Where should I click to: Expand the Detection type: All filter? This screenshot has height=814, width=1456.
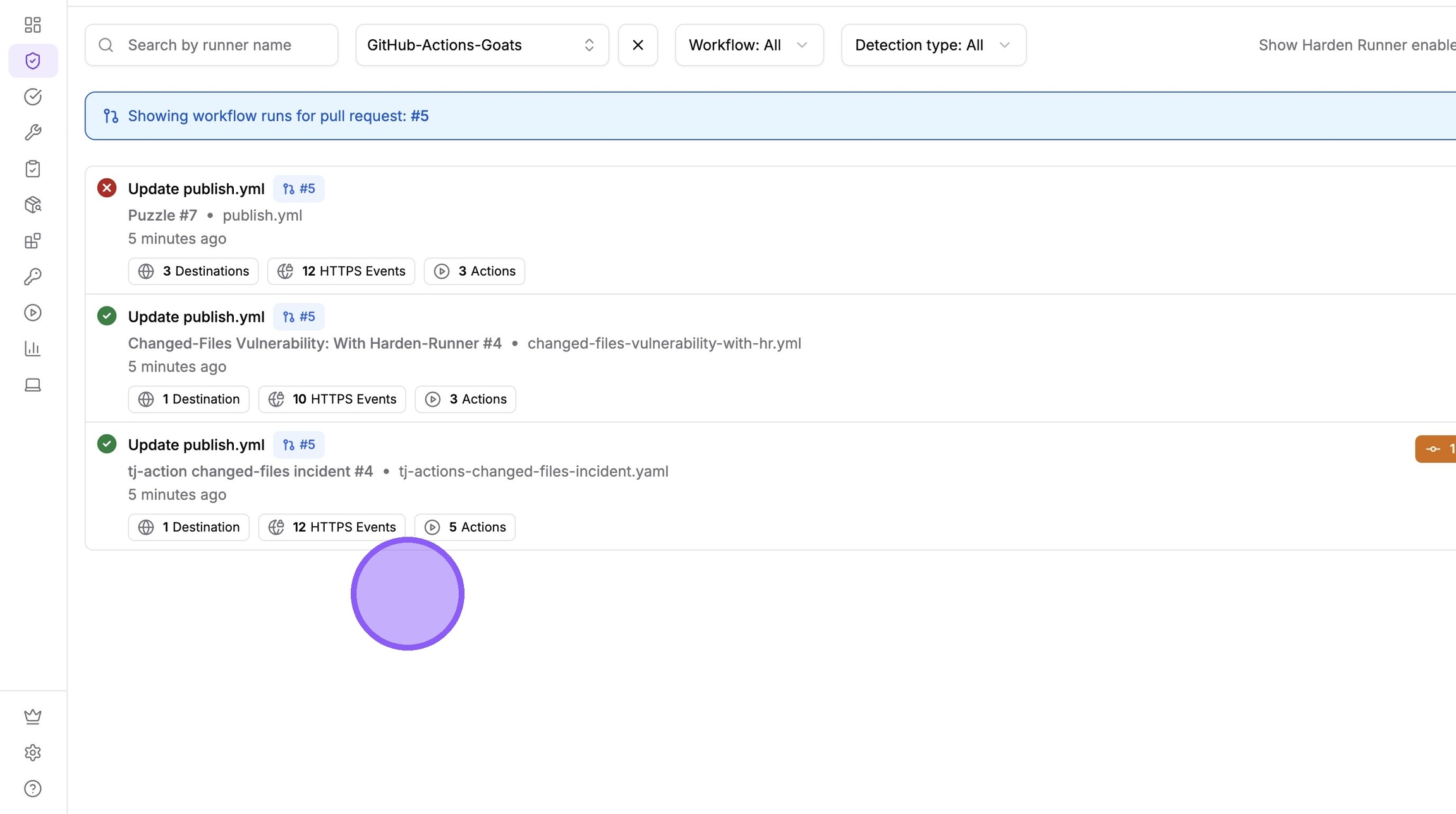point(933,45)
